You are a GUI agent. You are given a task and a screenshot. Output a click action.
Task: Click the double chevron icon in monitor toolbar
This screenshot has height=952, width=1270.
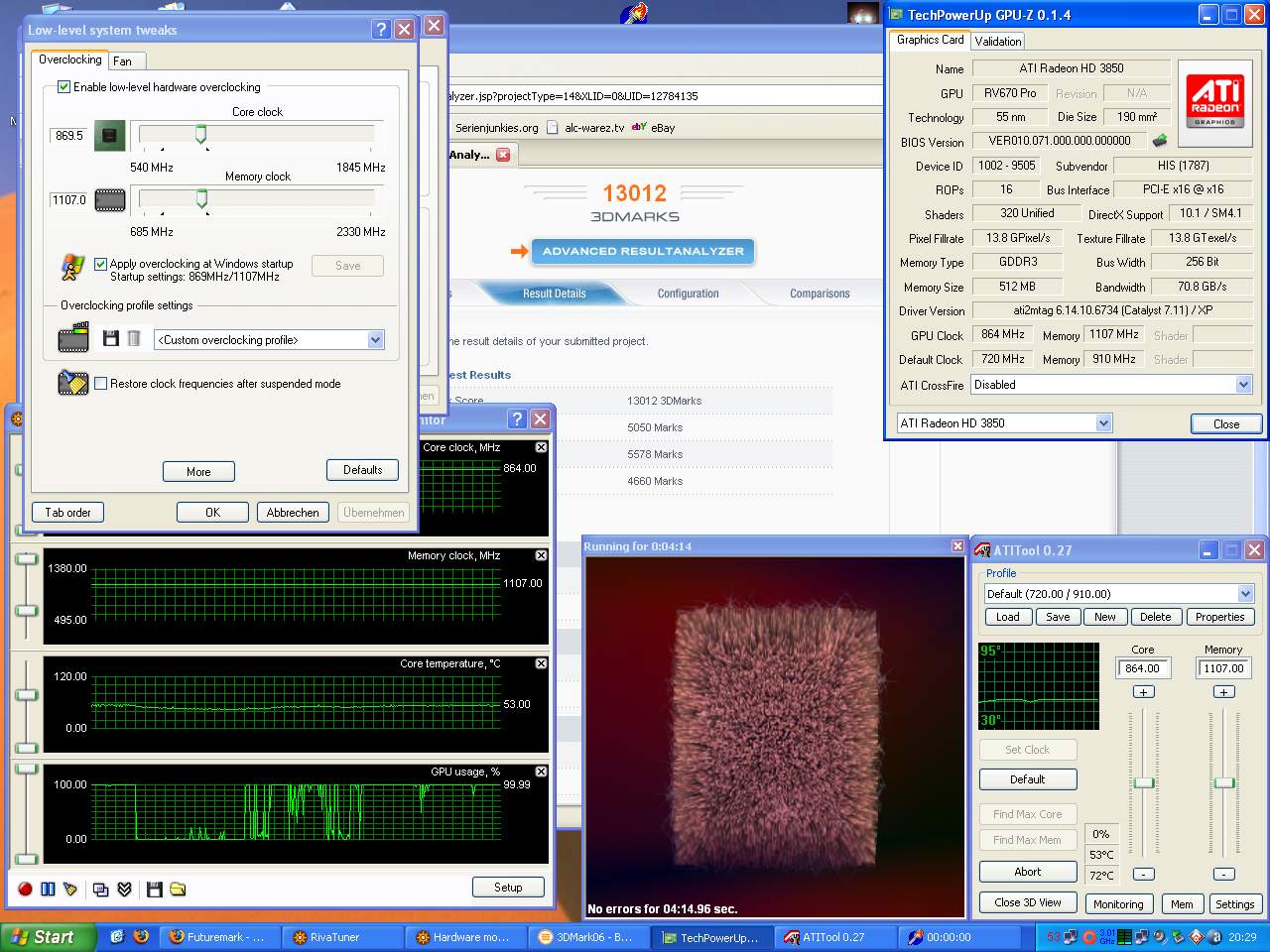coord(125,890)
